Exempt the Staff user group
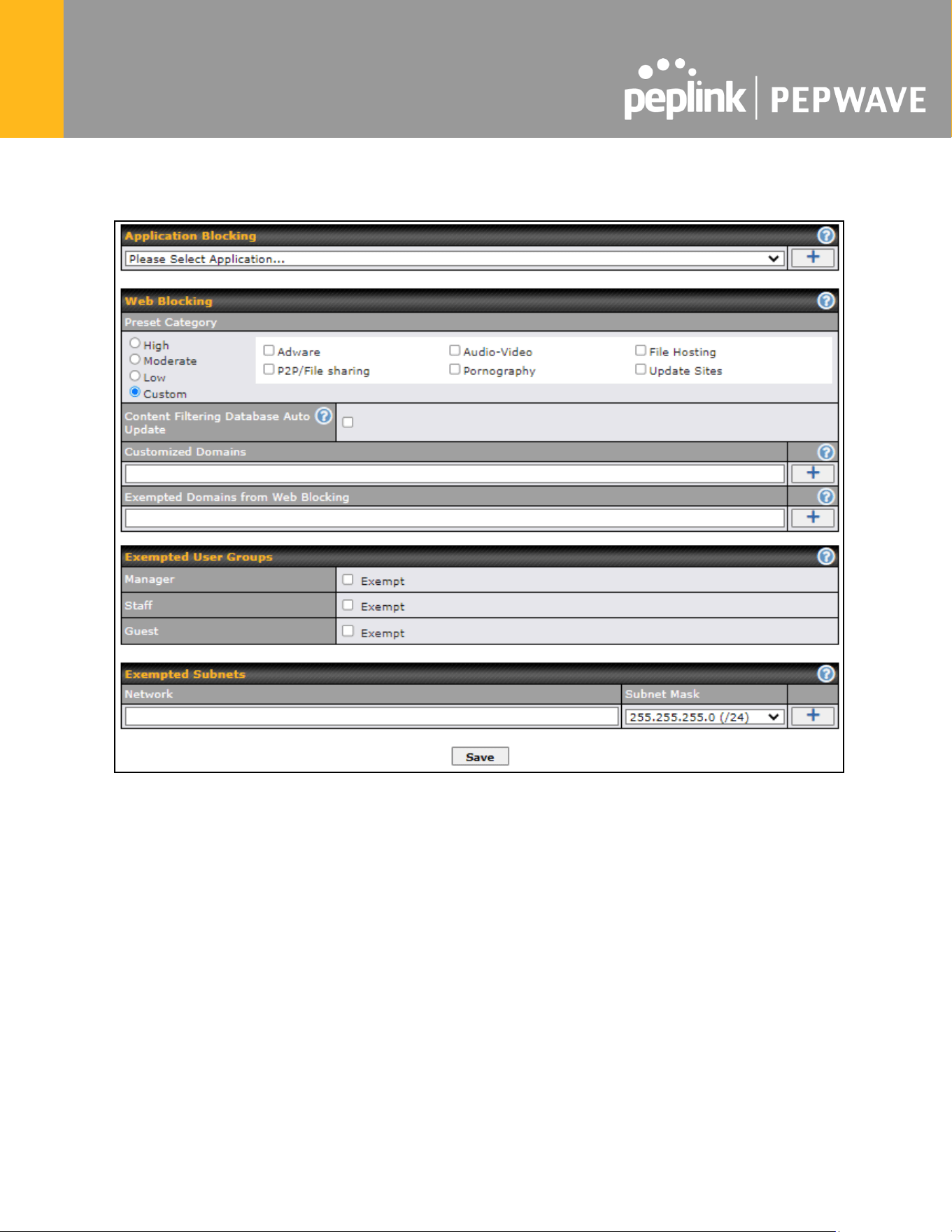952x1232 pixels. pos(348,605)
